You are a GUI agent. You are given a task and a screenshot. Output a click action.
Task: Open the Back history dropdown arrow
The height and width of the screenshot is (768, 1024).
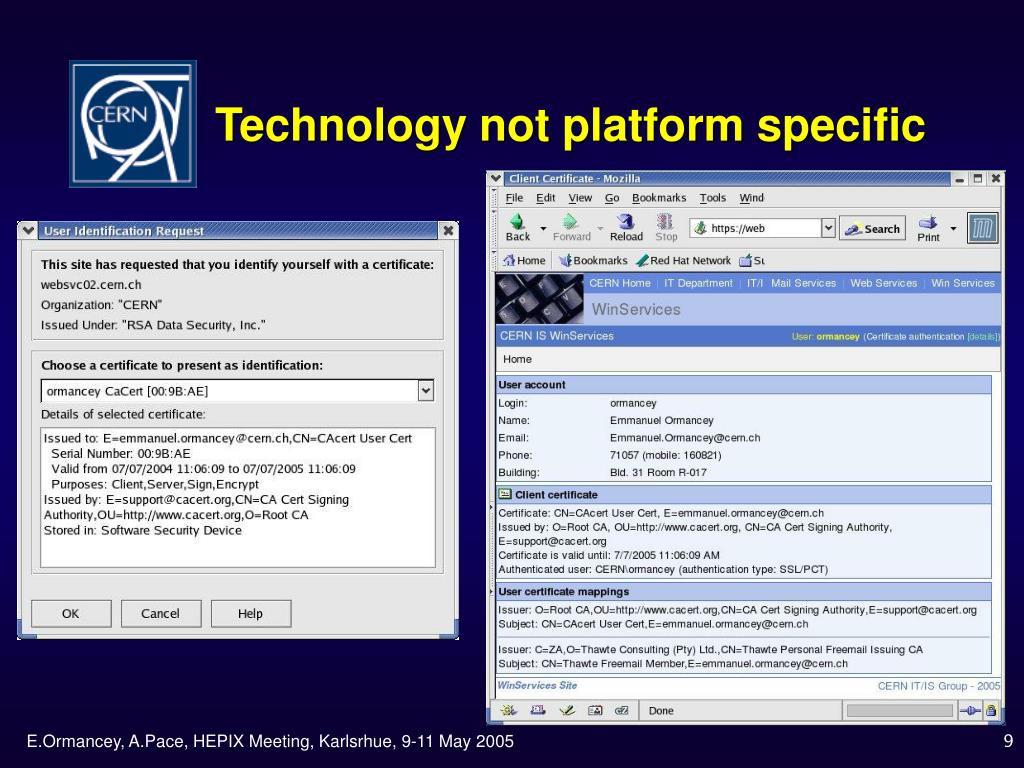tap(543, 228)
